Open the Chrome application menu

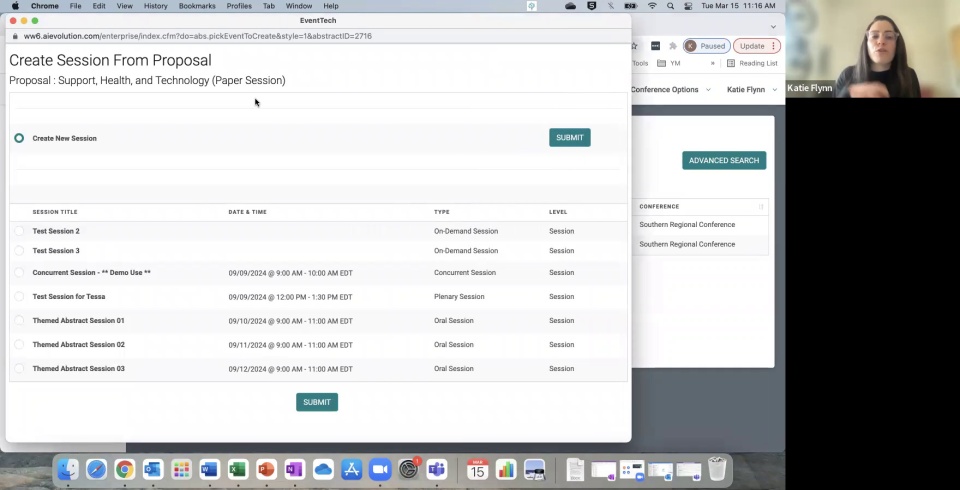pyautogui.click(x=45, y=6)
